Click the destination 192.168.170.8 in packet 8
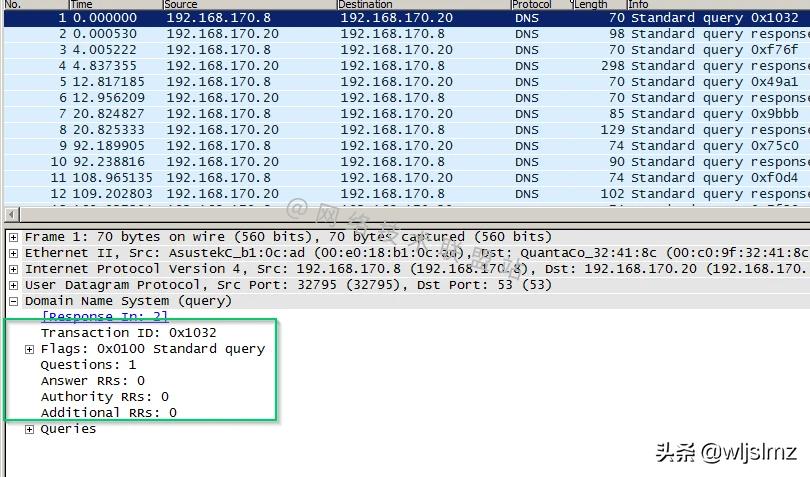Viewport: 810px width, 477px height. click(393, 130)
